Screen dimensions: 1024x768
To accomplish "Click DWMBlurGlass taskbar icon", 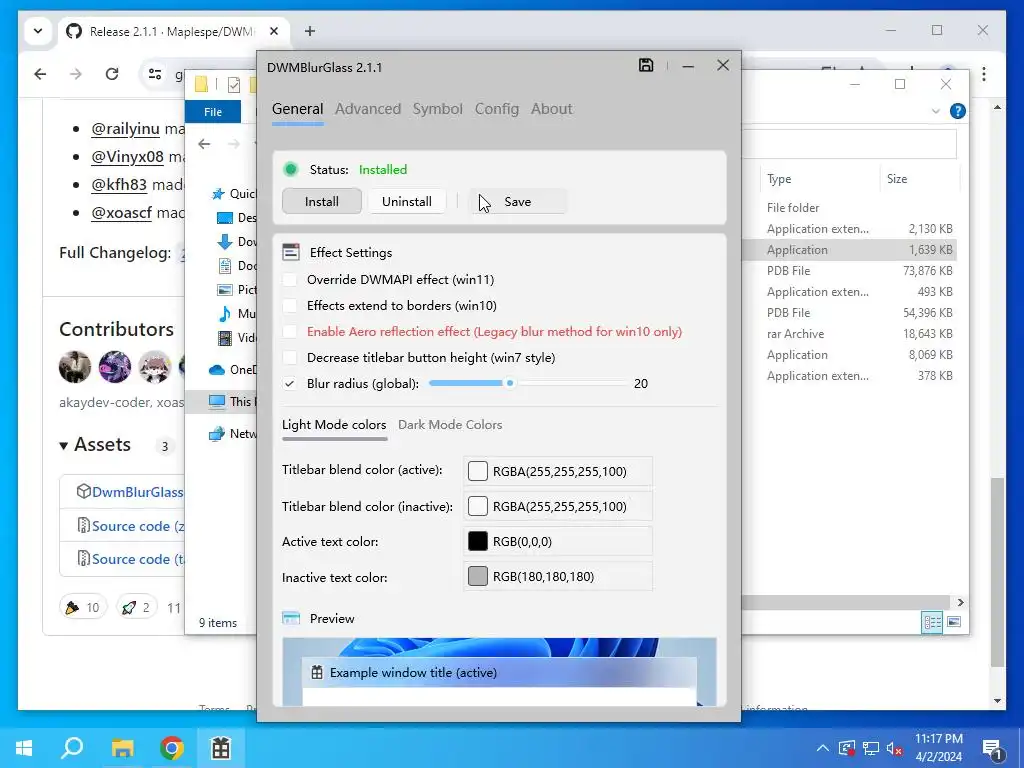I will (x=221, y=748).
